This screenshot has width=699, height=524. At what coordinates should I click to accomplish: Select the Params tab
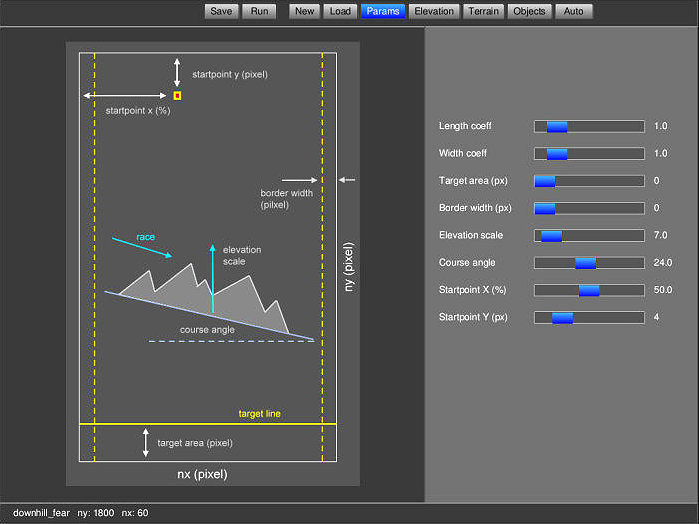[382, 11]
